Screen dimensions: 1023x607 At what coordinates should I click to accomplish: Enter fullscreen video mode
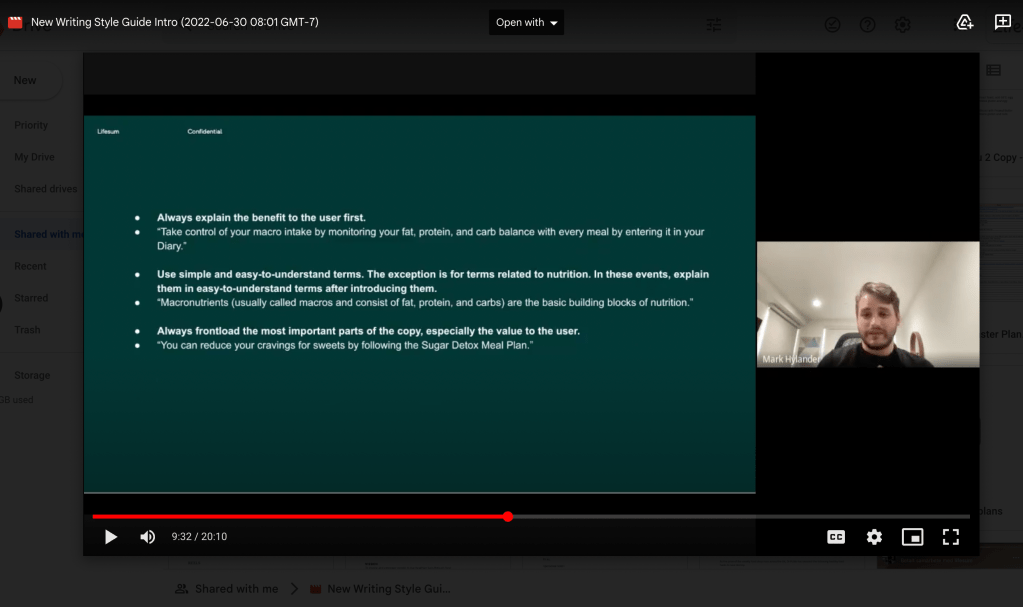click(x=950, y=537)
